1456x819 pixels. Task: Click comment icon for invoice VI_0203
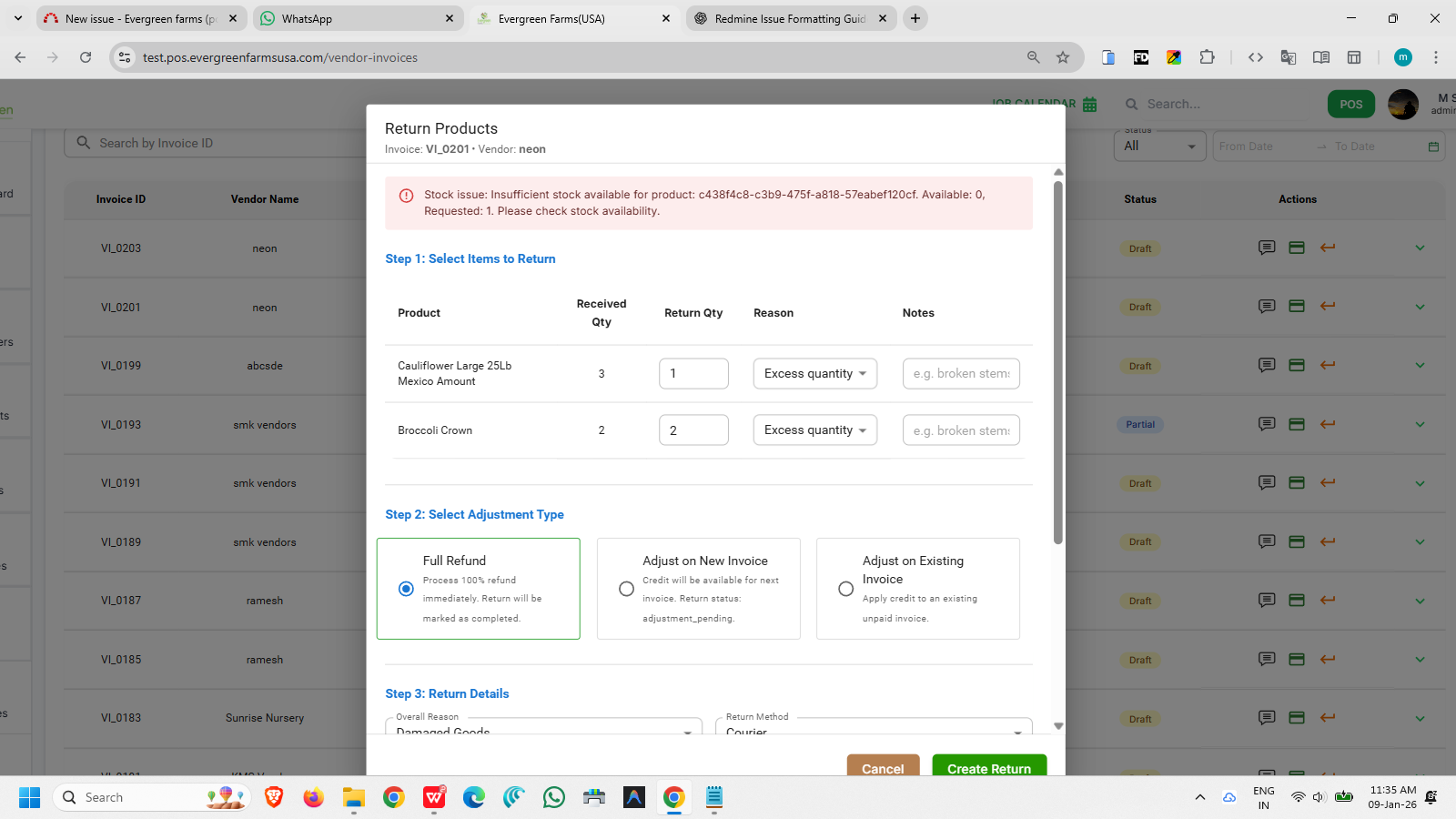[1266, 248]
